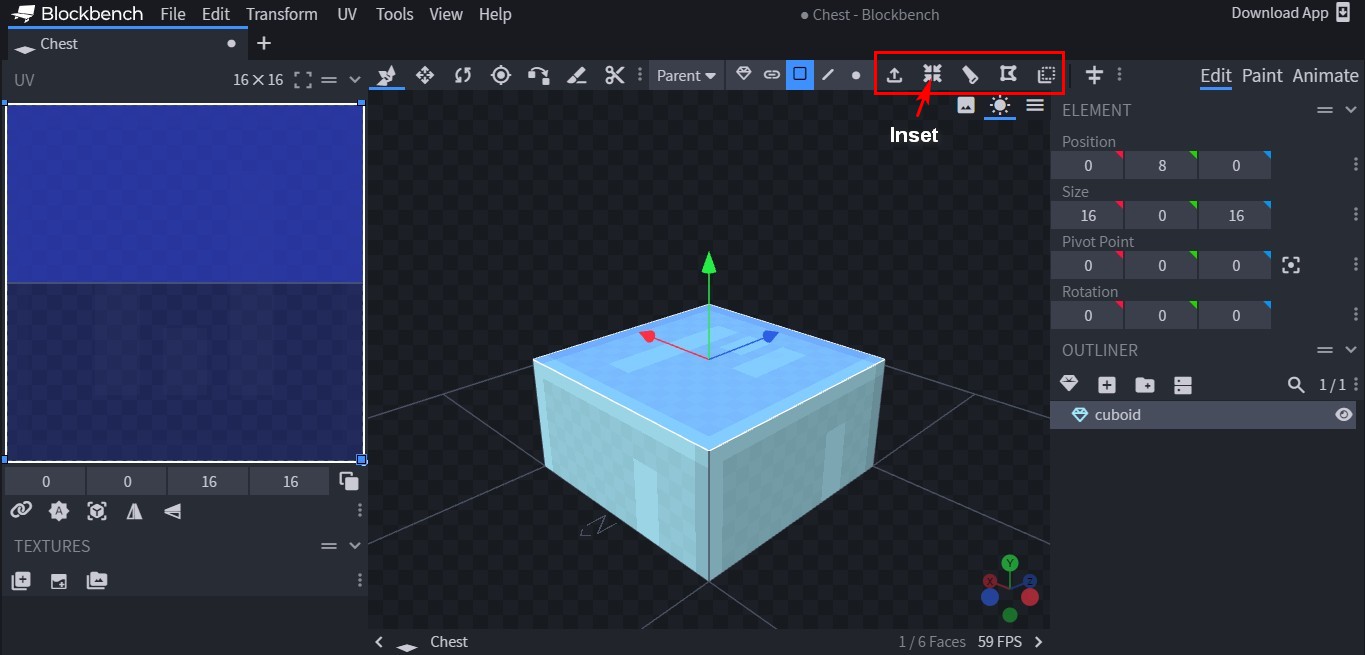Click the Inset faces icon
Screen dimensions: 1365x655
(x=932, y=74)
